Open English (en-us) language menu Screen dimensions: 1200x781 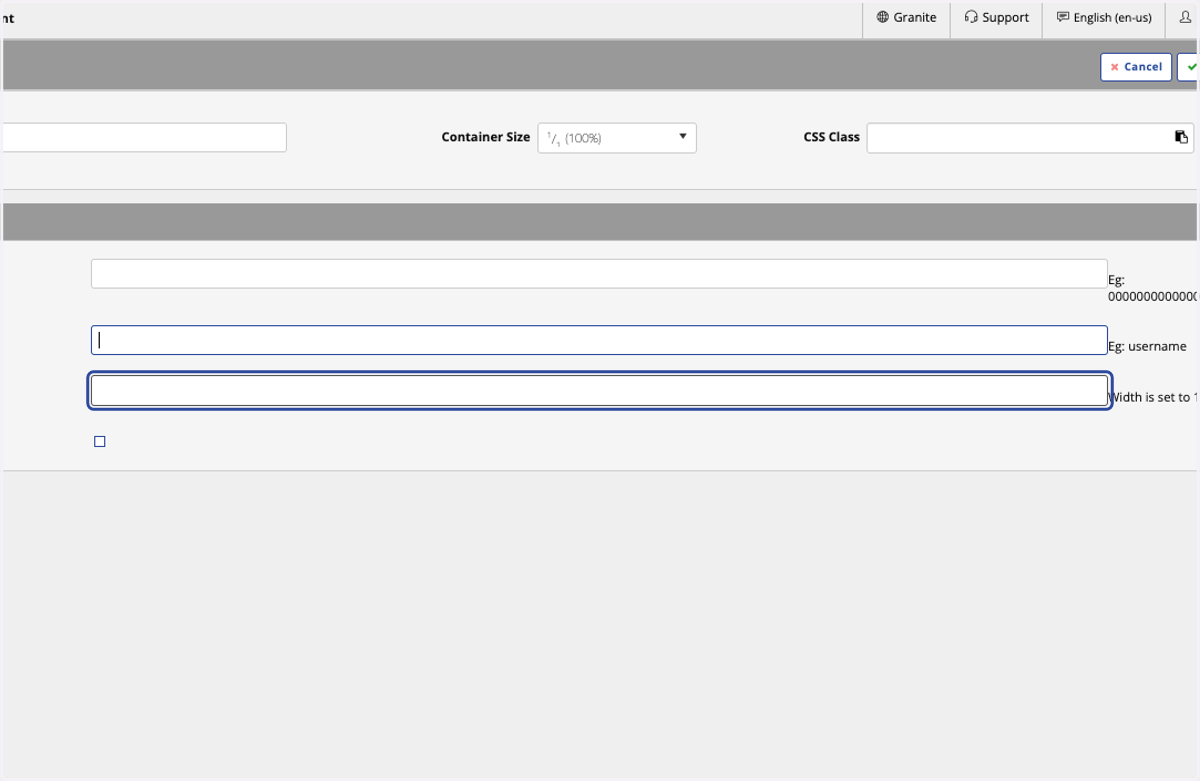1104,18
